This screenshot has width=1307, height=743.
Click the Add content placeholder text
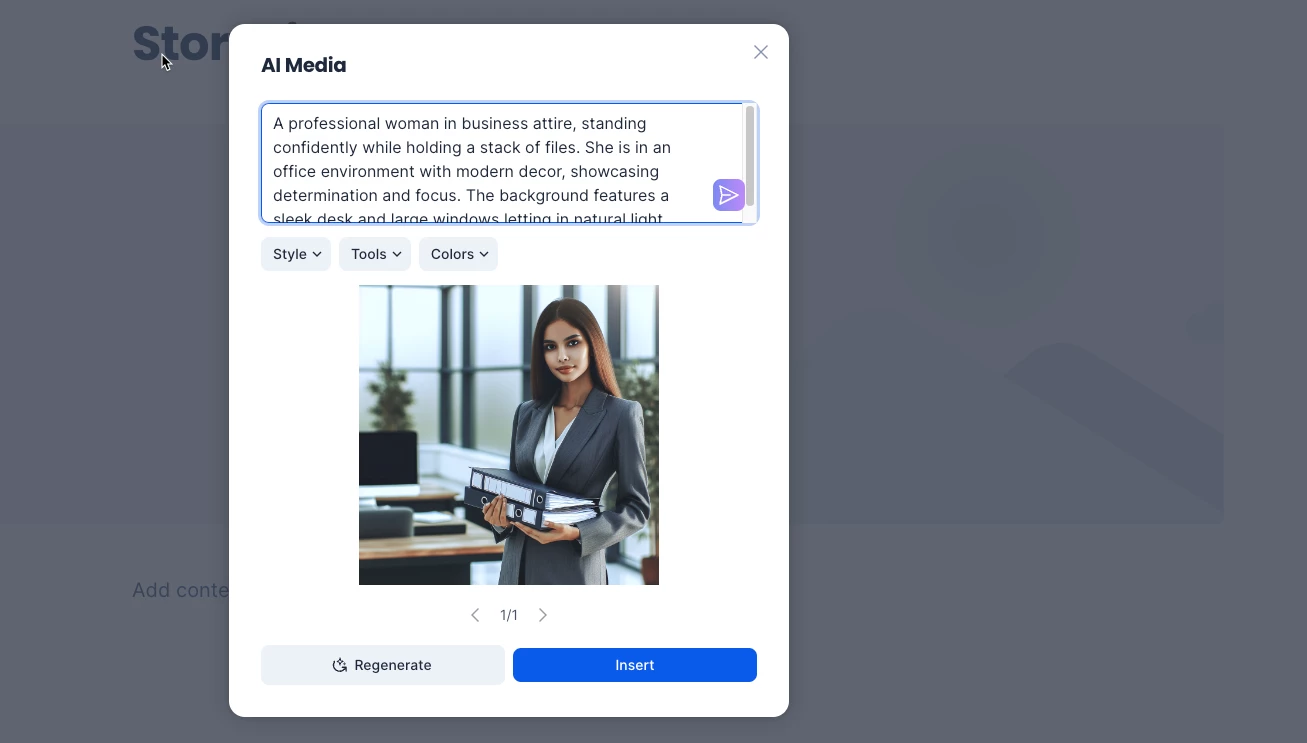click(x=181, y=590)
